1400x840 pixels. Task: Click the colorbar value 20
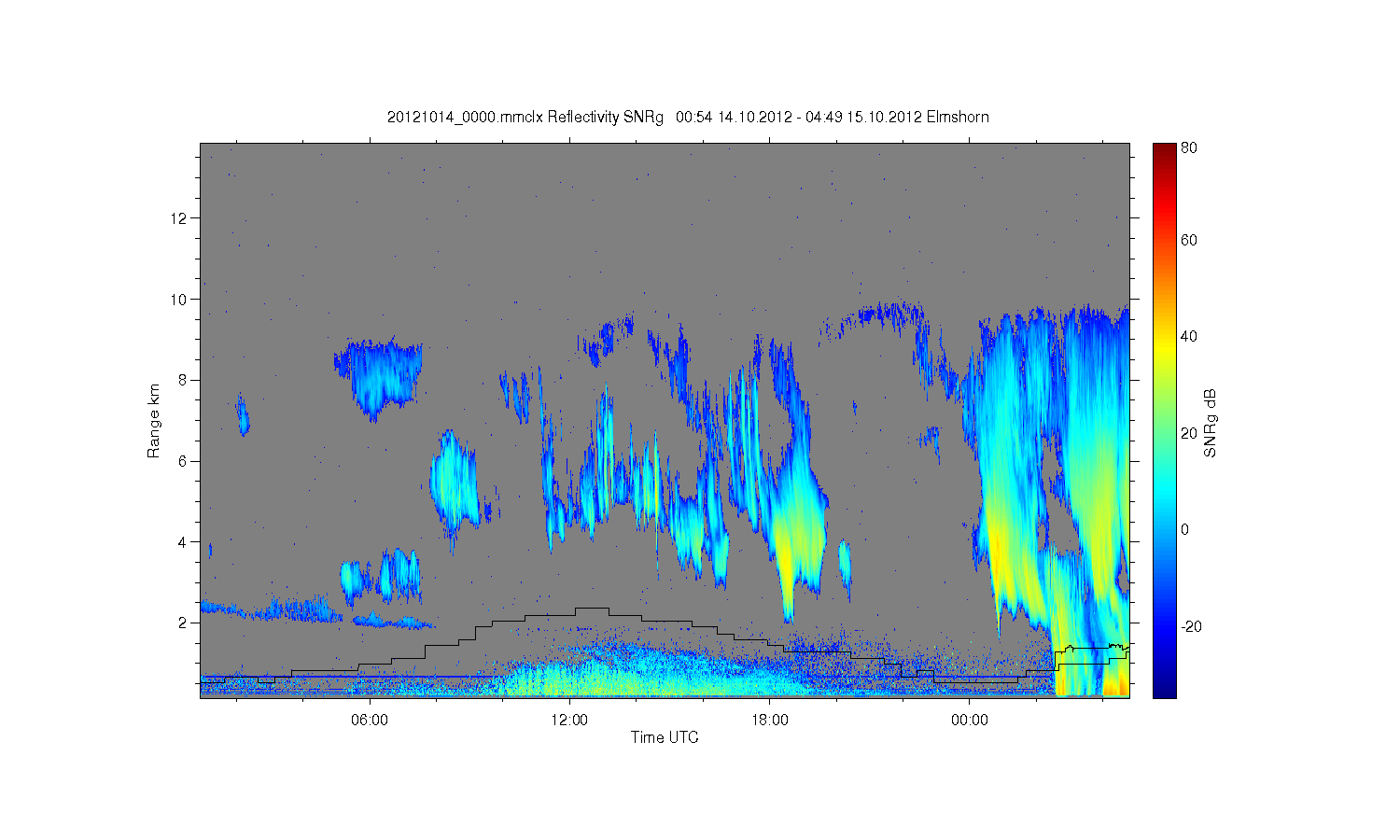tap(1189, 433)
